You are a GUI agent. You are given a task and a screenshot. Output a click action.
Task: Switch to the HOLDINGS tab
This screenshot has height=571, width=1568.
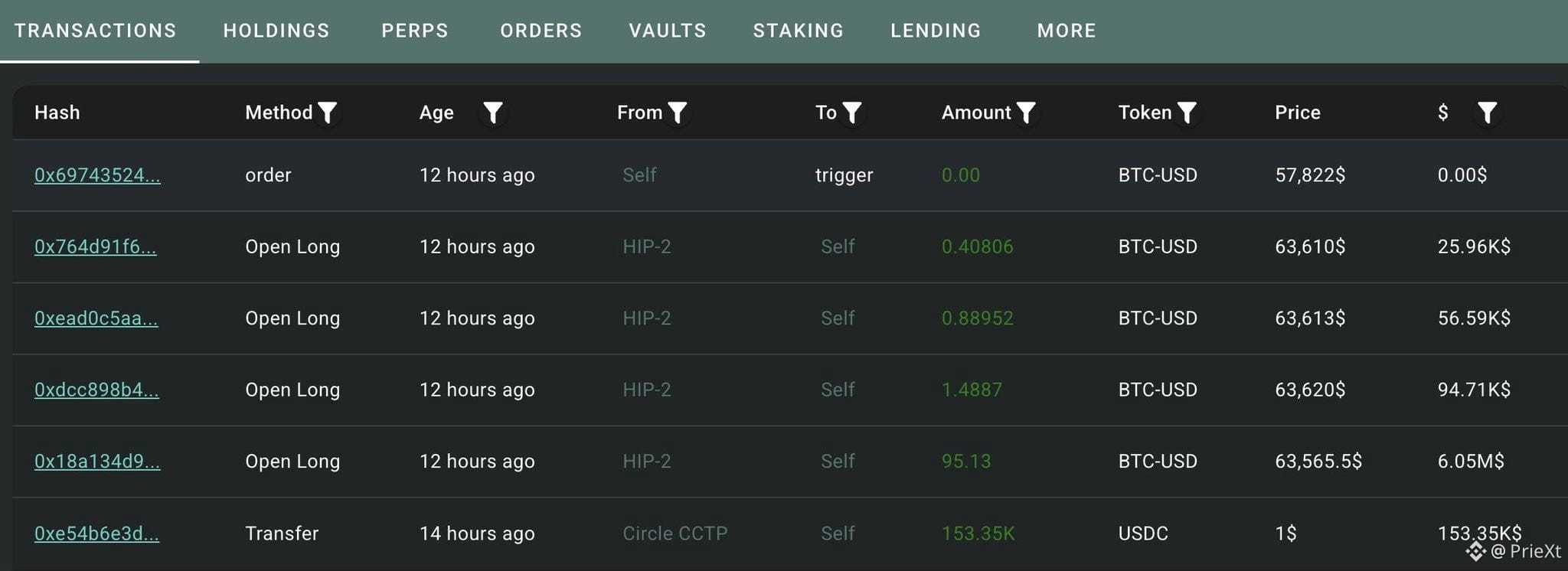point(276,31)
